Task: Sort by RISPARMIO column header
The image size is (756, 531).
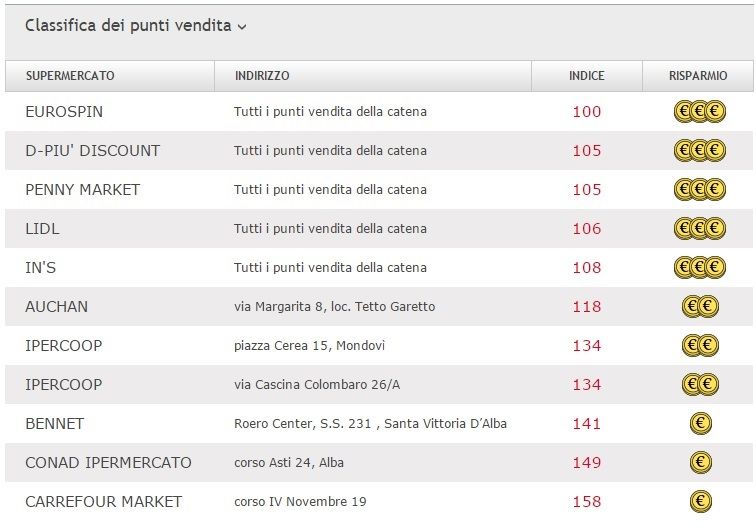Action: point(698,76)
